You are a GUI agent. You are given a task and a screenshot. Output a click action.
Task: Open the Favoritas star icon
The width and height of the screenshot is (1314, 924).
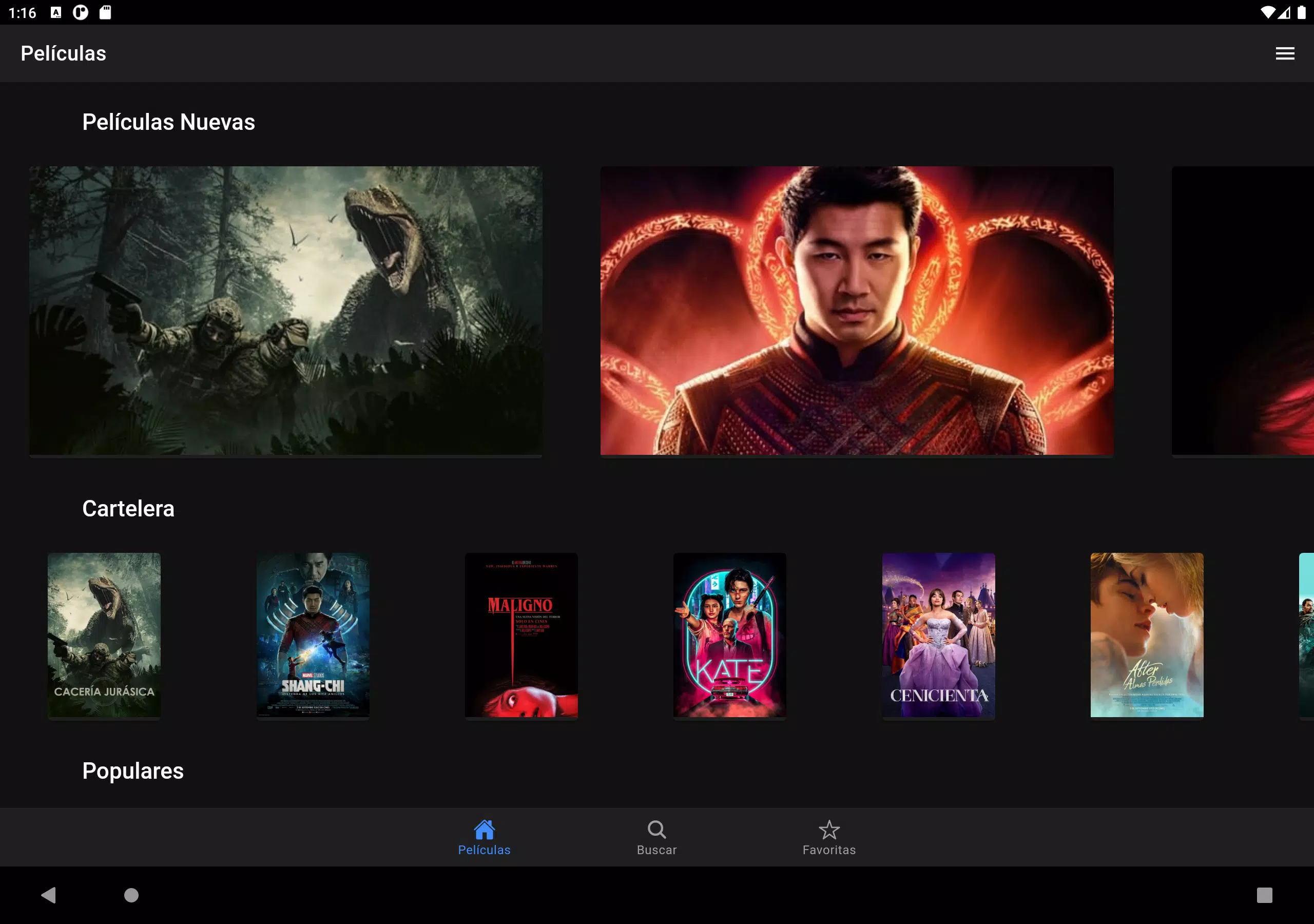[828, 829]
